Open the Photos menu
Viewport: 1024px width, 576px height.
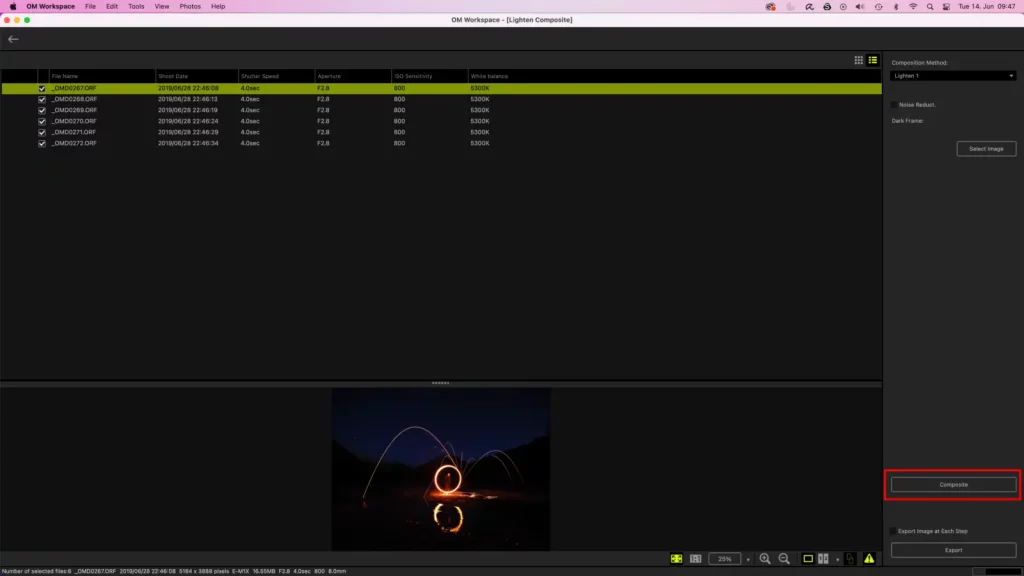coord(190,6)
